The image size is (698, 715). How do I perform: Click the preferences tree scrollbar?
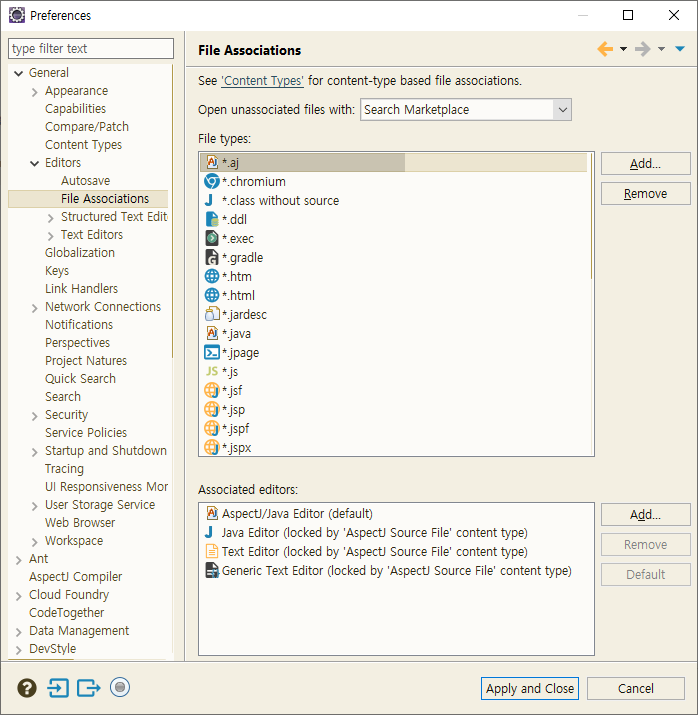click(172, 212)
